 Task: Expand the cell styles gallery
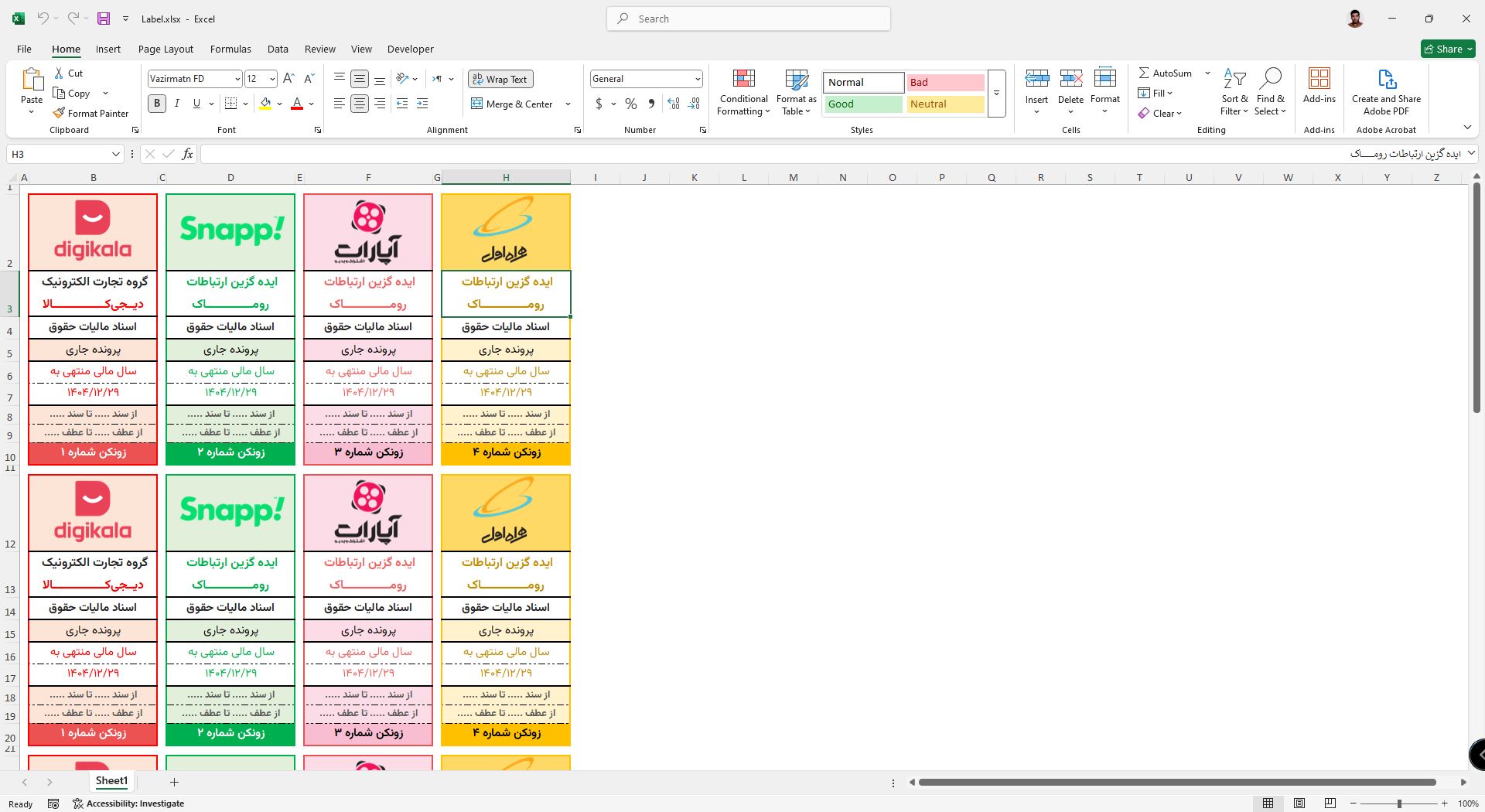click(x=996, y=94)
